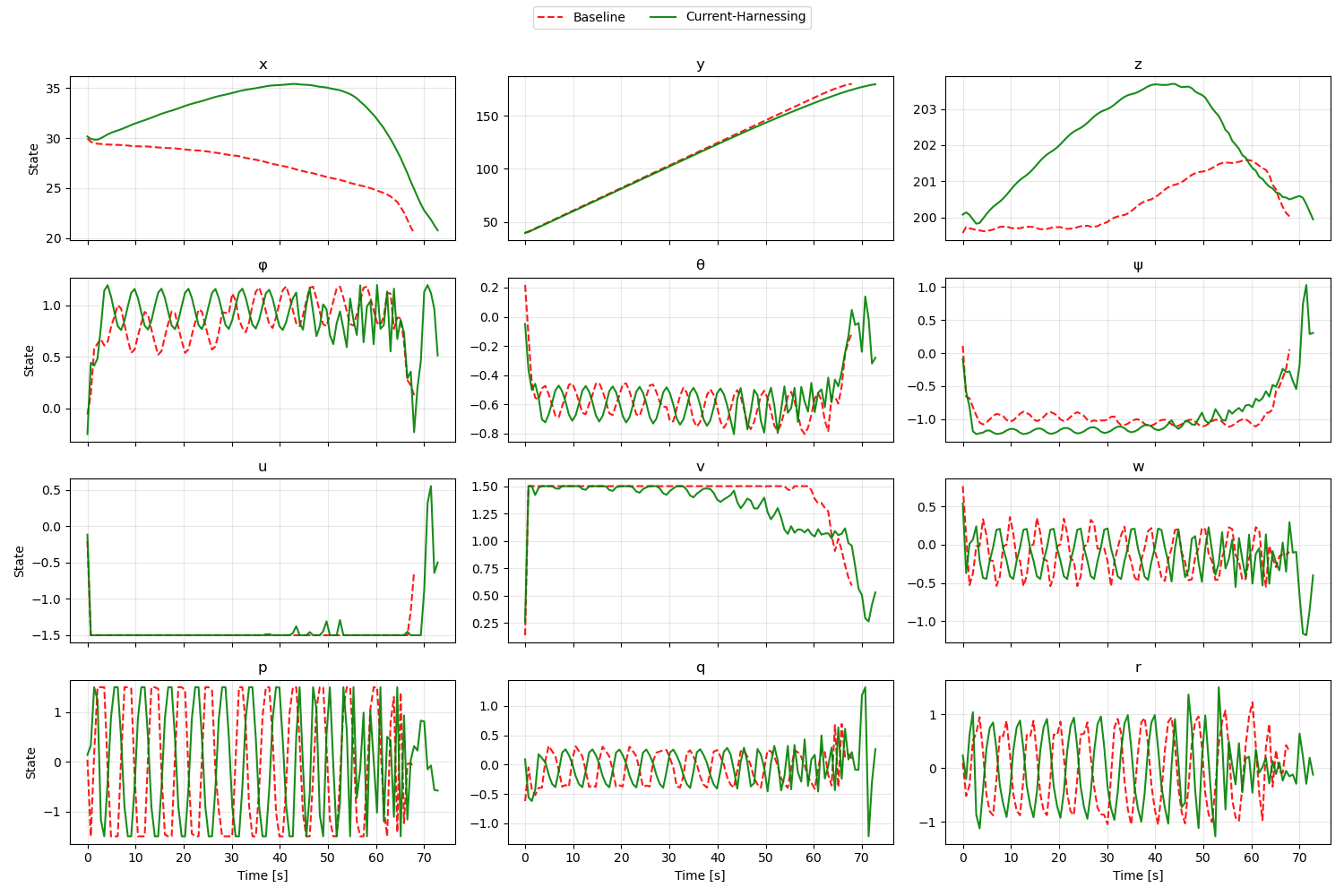Click the 150 tick label on y plot
Viewport: 1344px width, 896px height.
coord(488,116)
